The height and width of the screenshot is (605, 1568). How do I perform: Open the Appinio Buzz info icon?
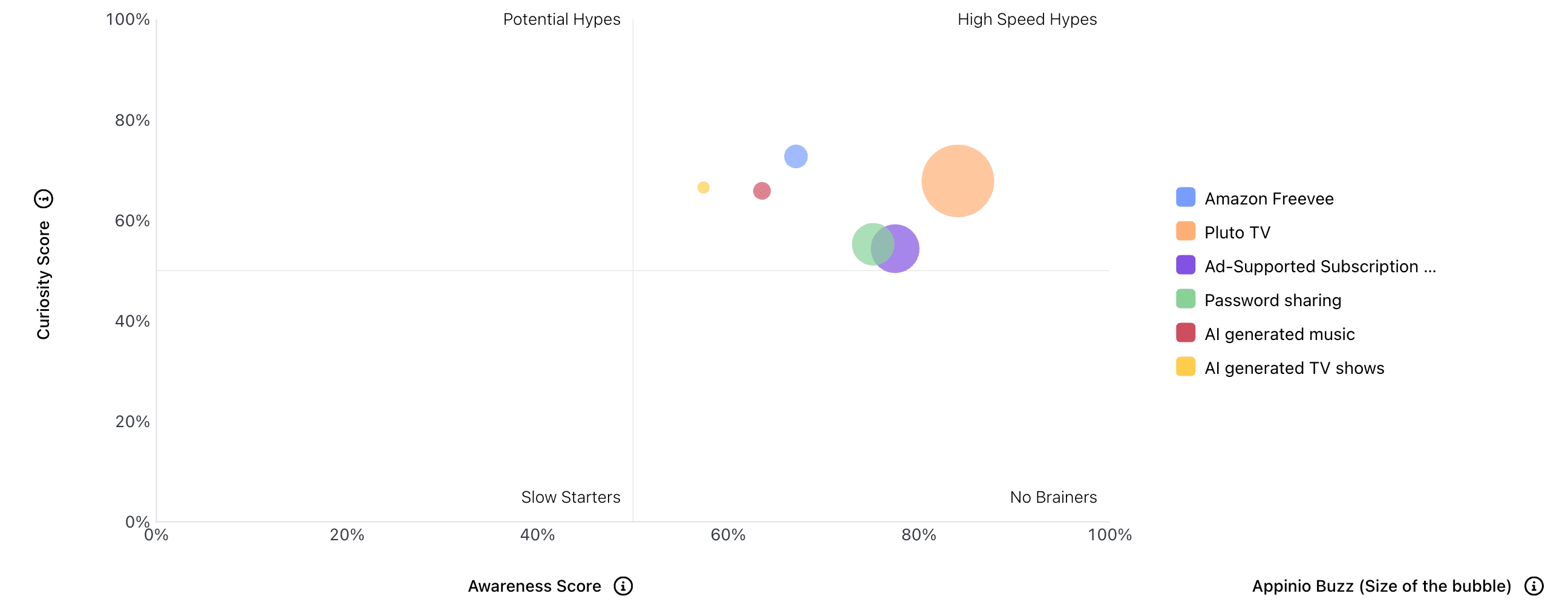tap(1534, 586)
